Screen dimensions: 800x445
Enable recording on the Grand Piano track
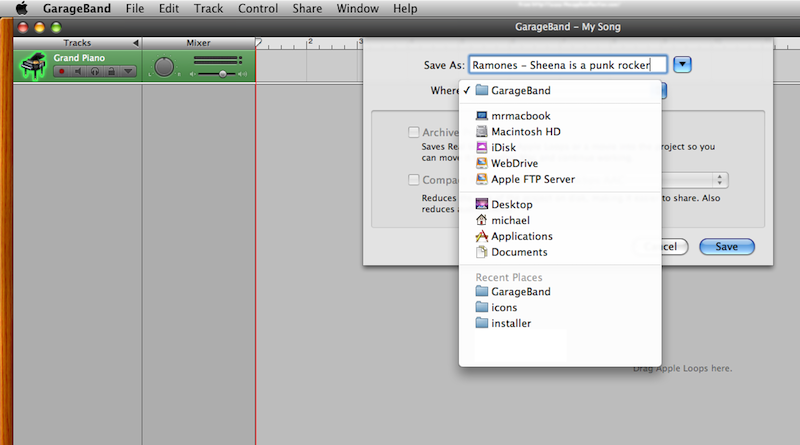click(x=62, y=72)
